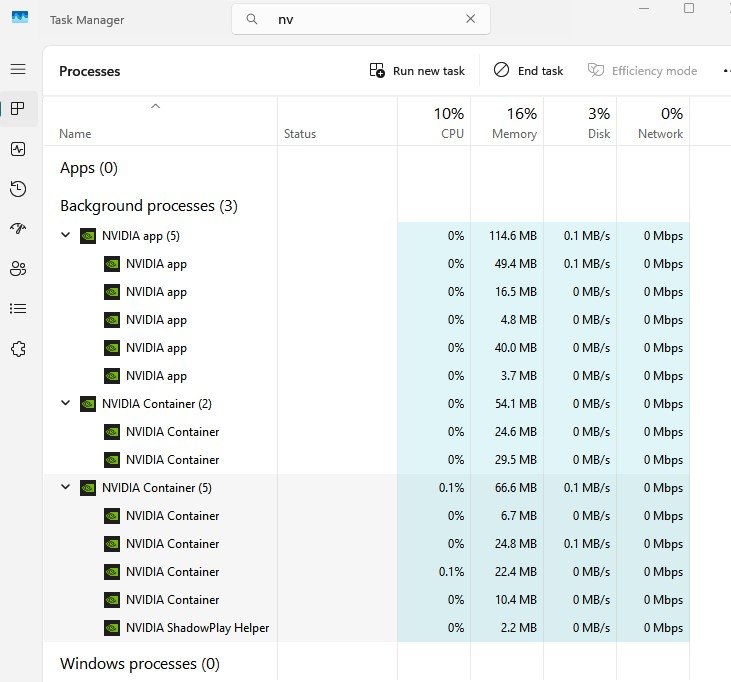The image size is (731, 682).
Task: Sort by the CPU column header
Action: (x=434, y=121)
